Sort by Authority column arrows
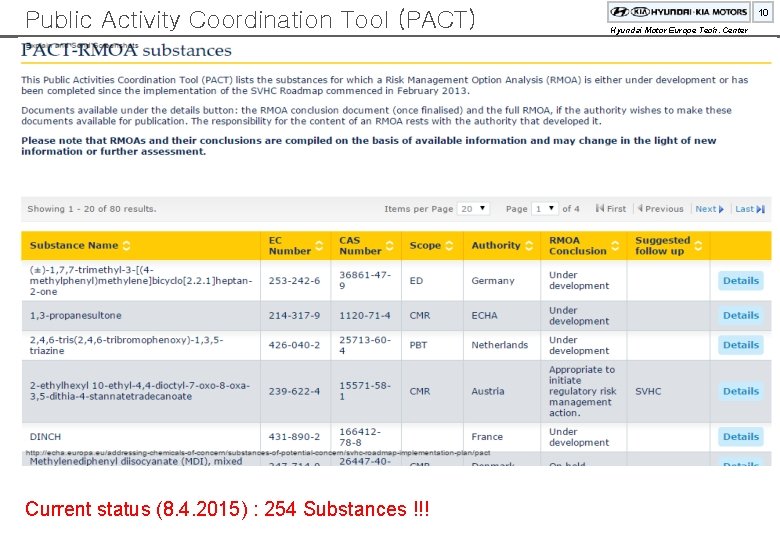This screenshot has height=540, width=780. [529, 246]
